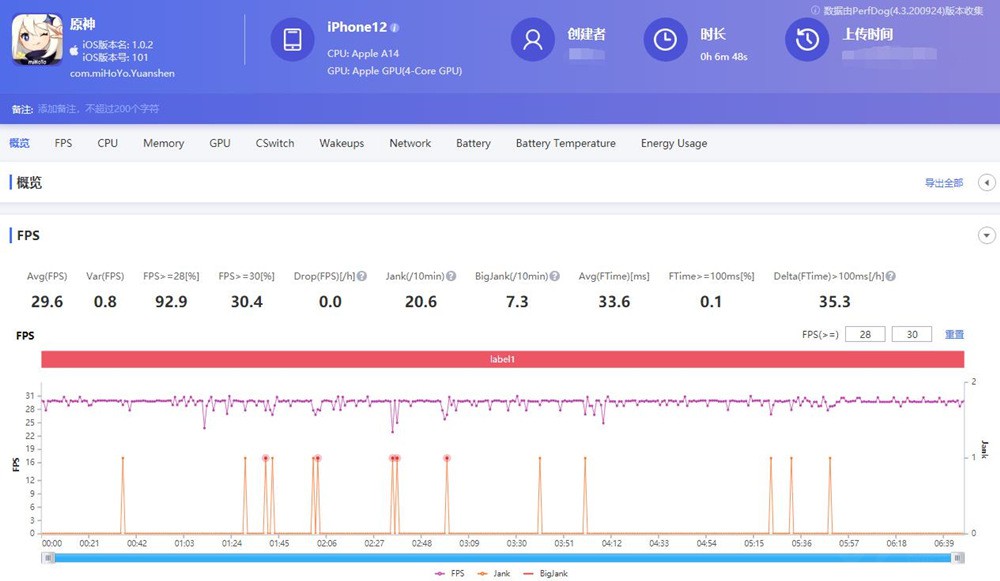The image size is (1000, 581).
Task: Toggle BigJank series in chart legend
Action: tap(546, 574)
